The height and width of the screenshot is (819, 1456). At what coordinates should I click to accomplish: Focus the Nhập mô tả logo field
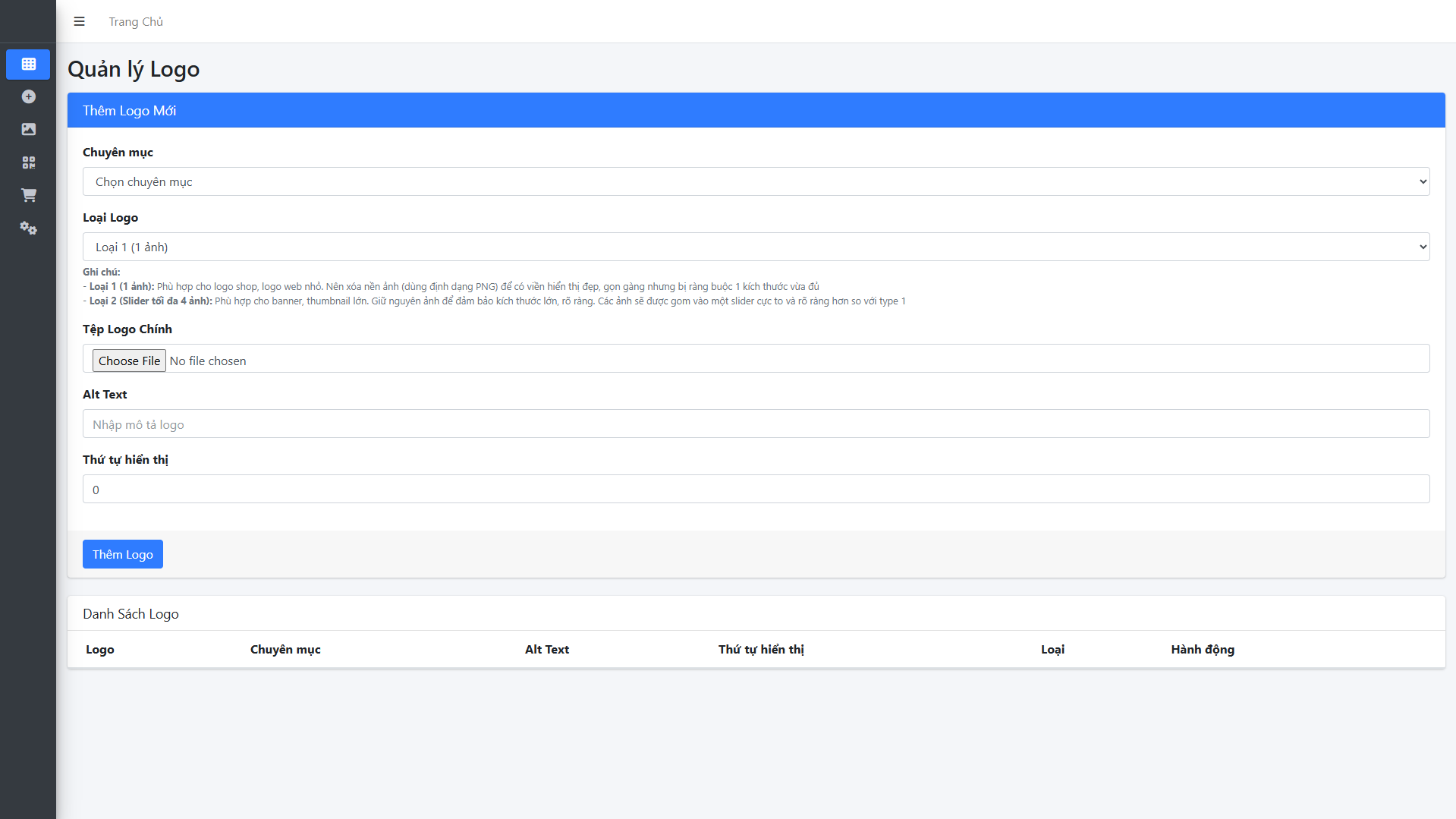coord(756,424)
